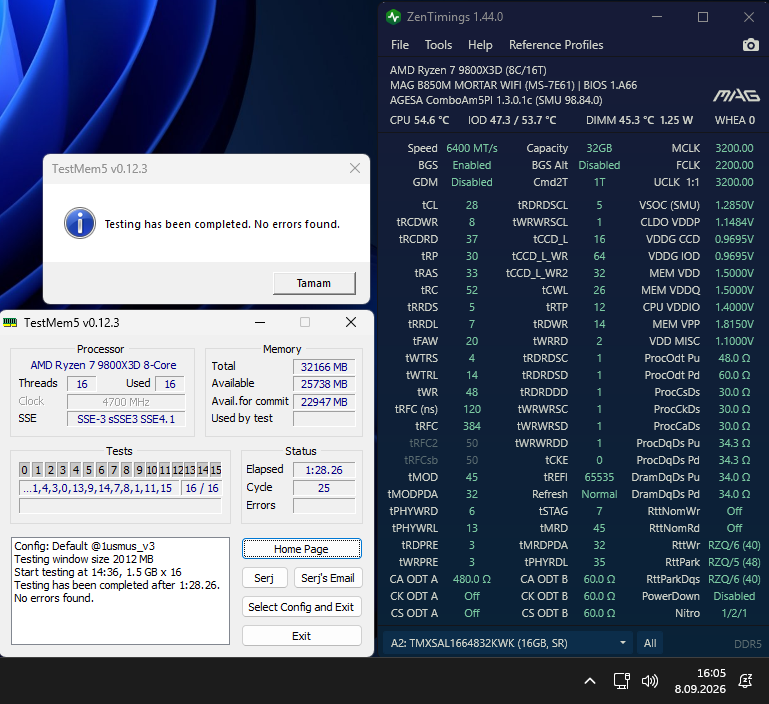Click the TestMem5 memory chip title icon
769x704 pixels.
[10, 322]
